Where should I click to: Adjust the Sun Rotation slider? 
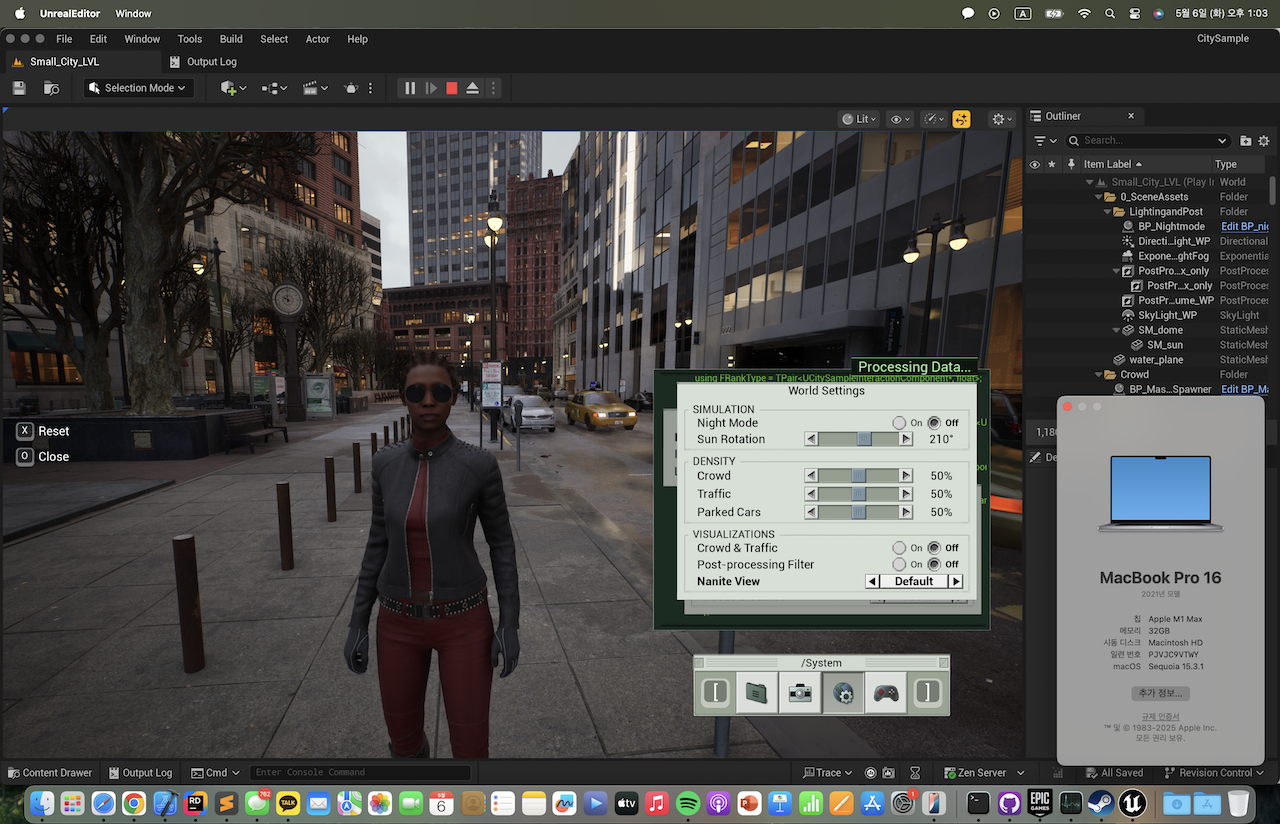coord(859,439)
